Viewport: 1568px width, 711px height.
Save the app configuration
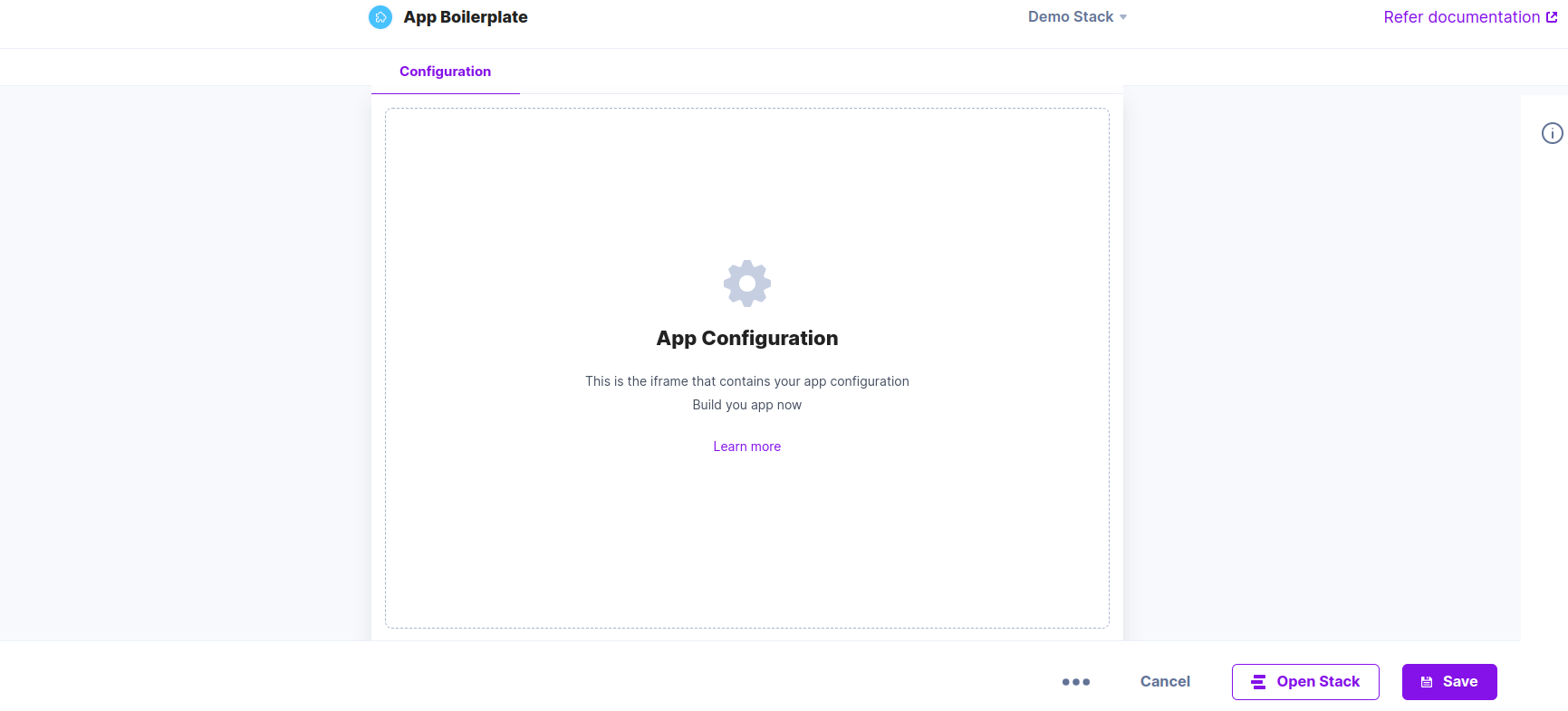coord(1449,682)
